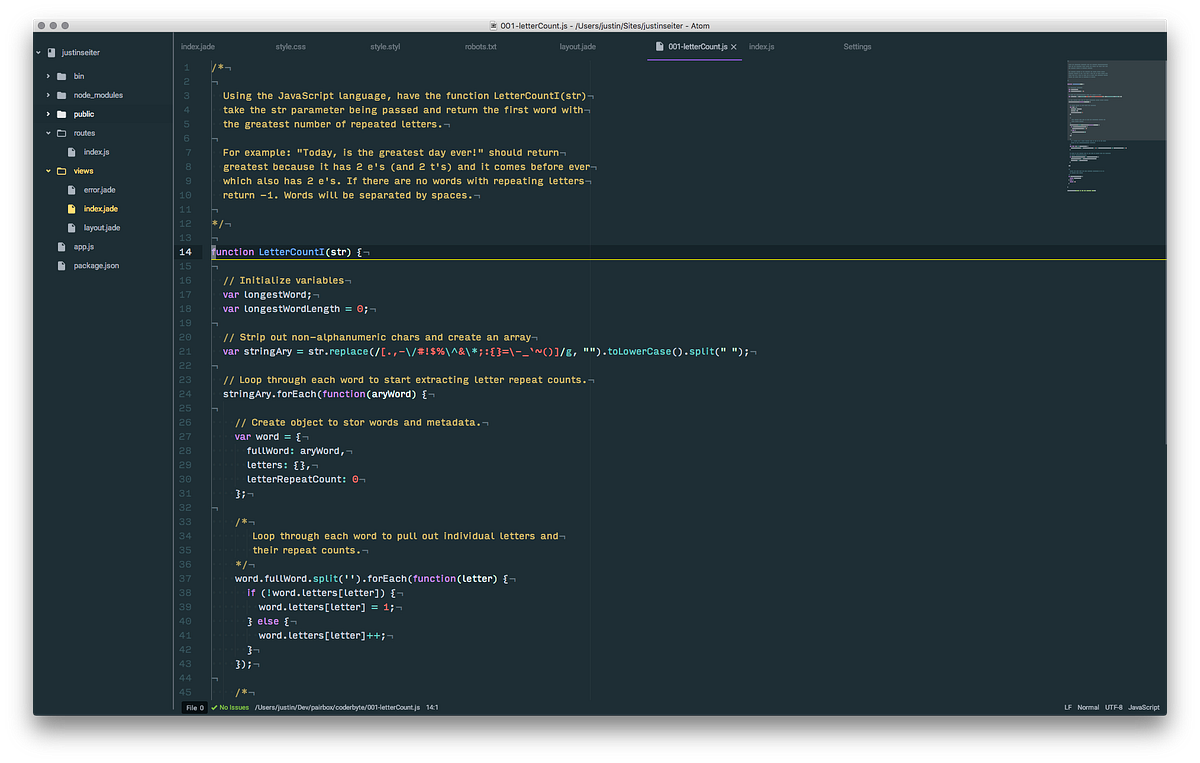
Task: Click the justinseiter repository icon
Action: (x=51, y=51)
